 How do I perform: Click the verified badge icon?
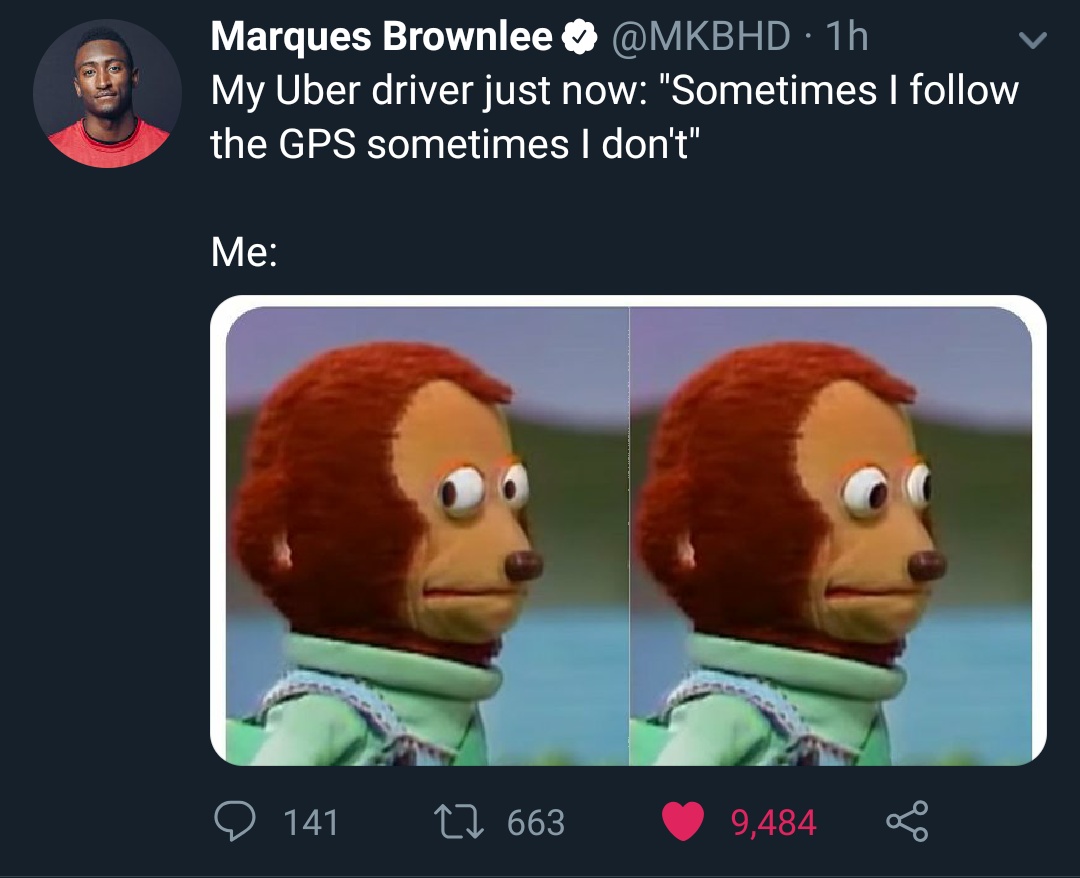[580, 37]
